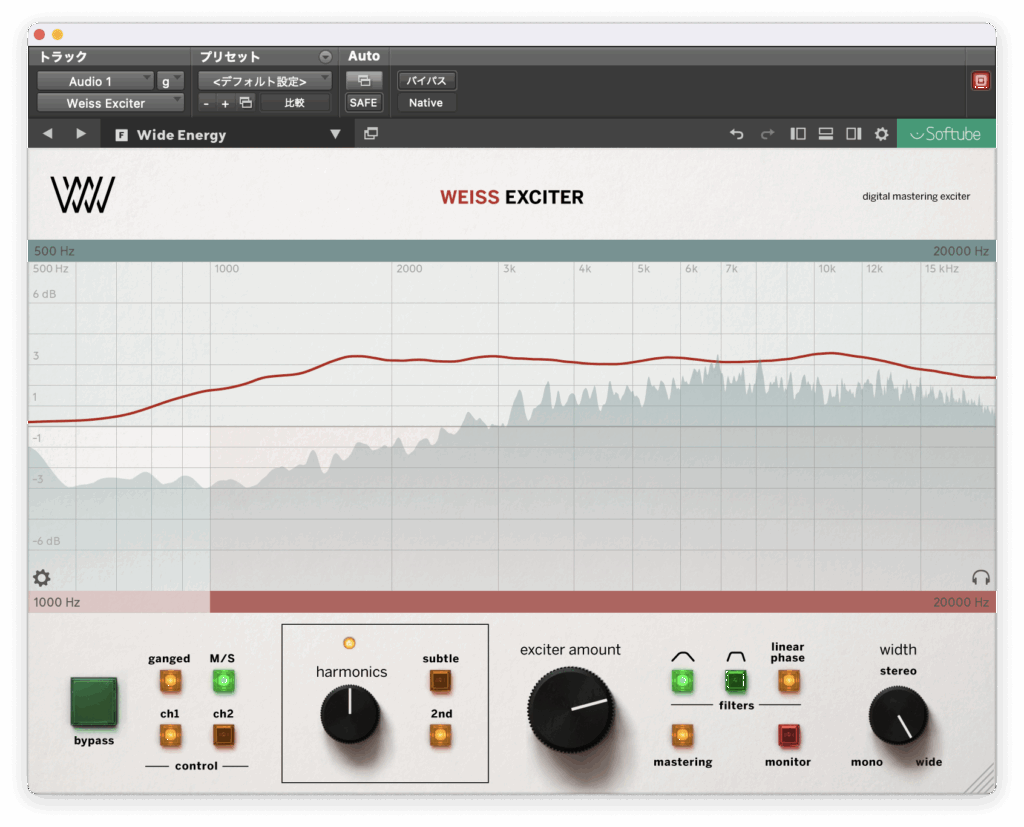Click the バイパス bypass button
This screenshot has width=1024, height=827.
pos(426,80)
